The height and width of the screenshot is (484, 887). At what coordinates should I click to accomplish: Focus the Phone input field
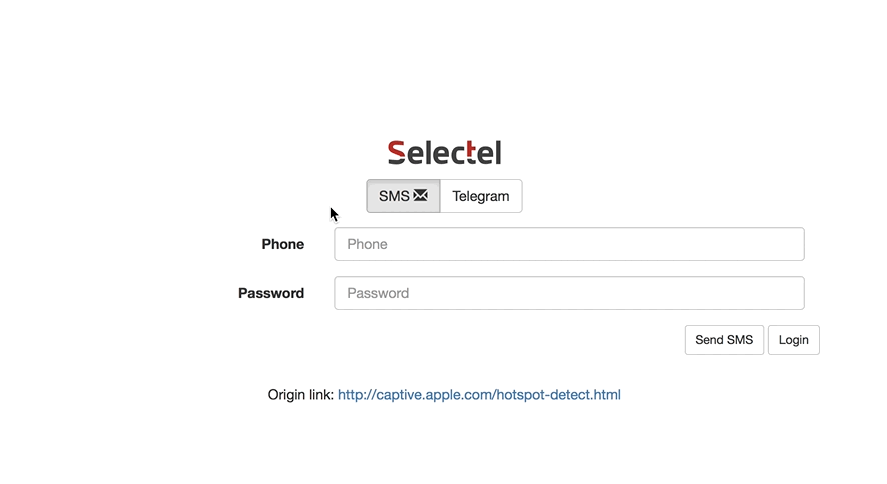tap(569, 244)
